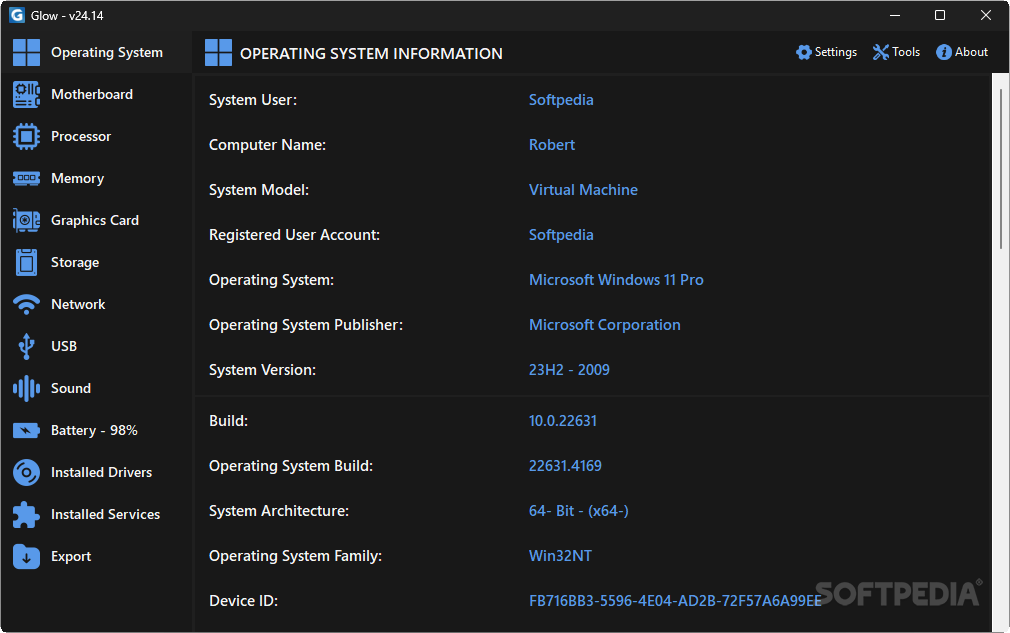The image size is (1010, 633).
Task: Click the Operating System Family: label
Action: (296, 556)
